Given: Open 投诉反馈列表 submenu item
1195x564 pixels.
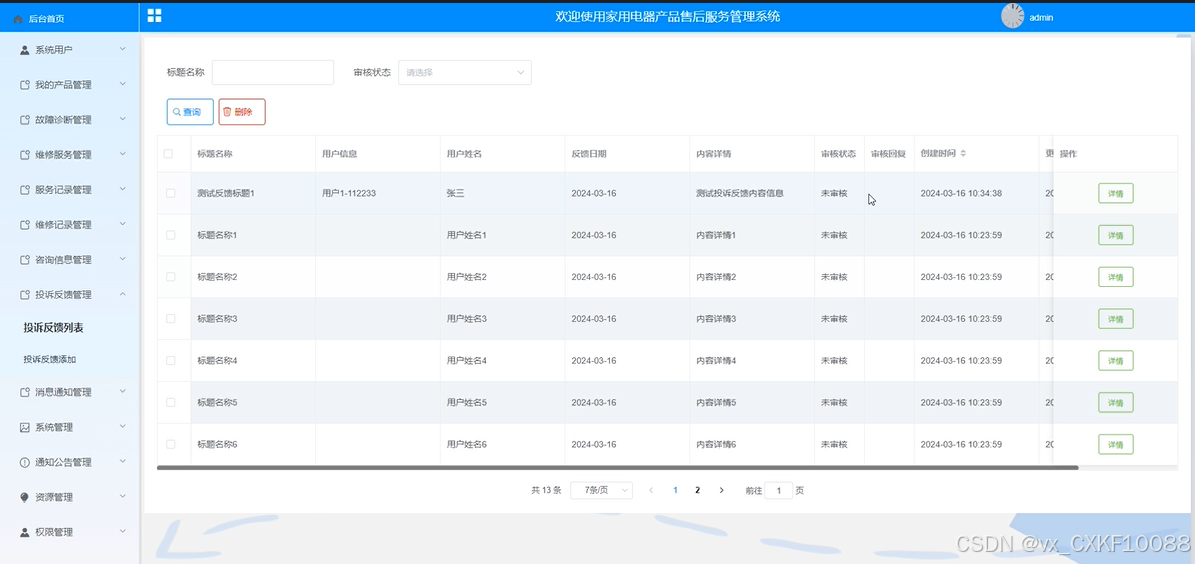Looking at the screenshot, I should [x=53, y=328].
